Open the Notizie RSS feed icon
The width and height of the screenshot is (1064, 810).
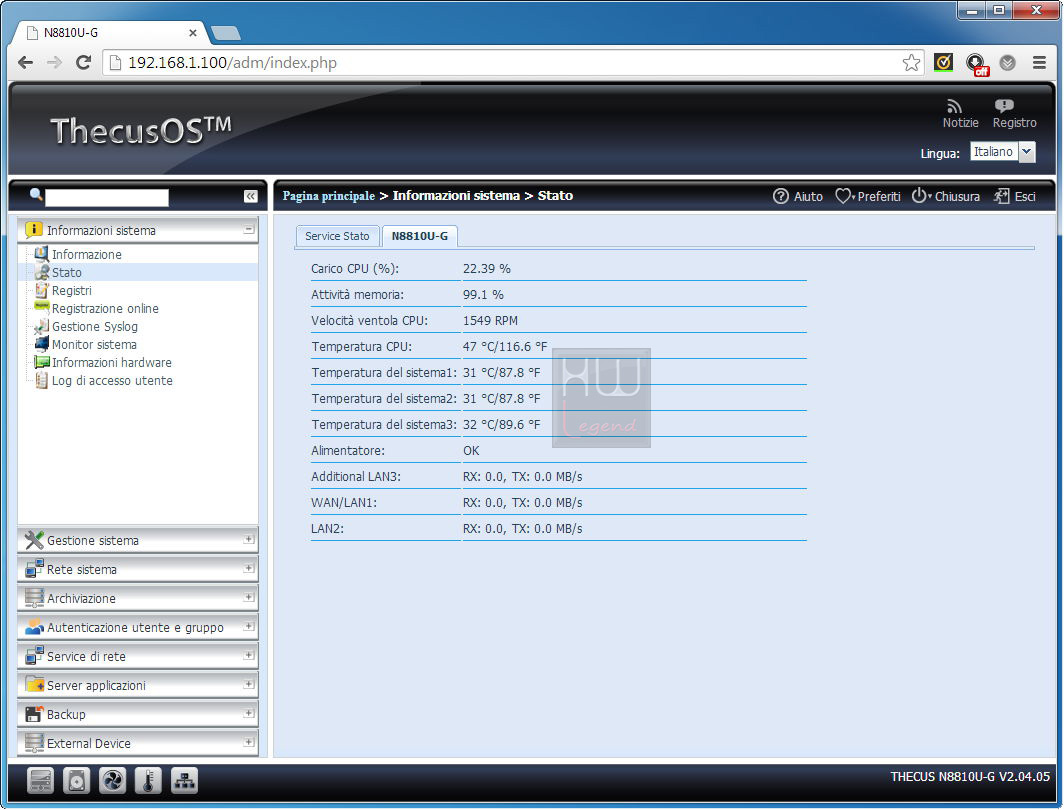955,107
